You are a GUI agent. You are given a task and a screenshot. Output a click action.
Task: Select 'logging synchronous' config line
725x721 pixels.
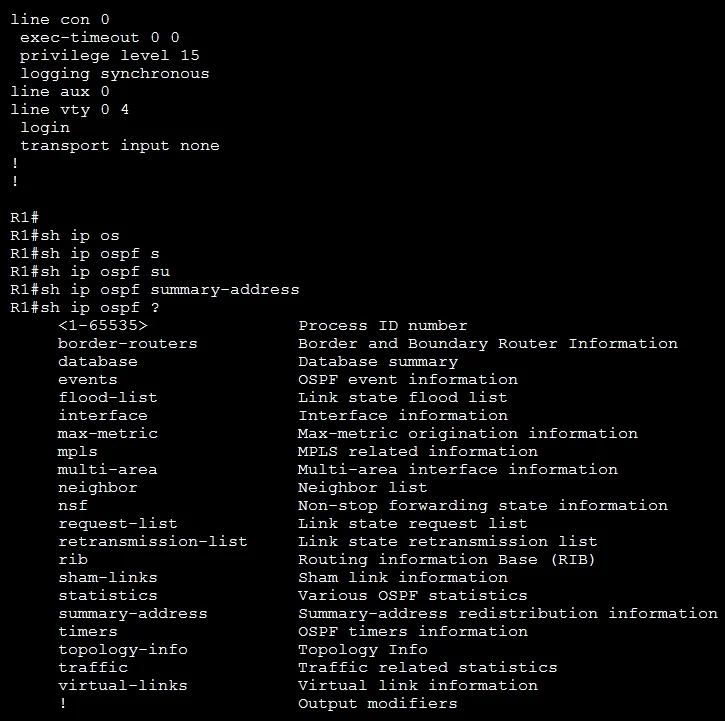coord(115,74)
